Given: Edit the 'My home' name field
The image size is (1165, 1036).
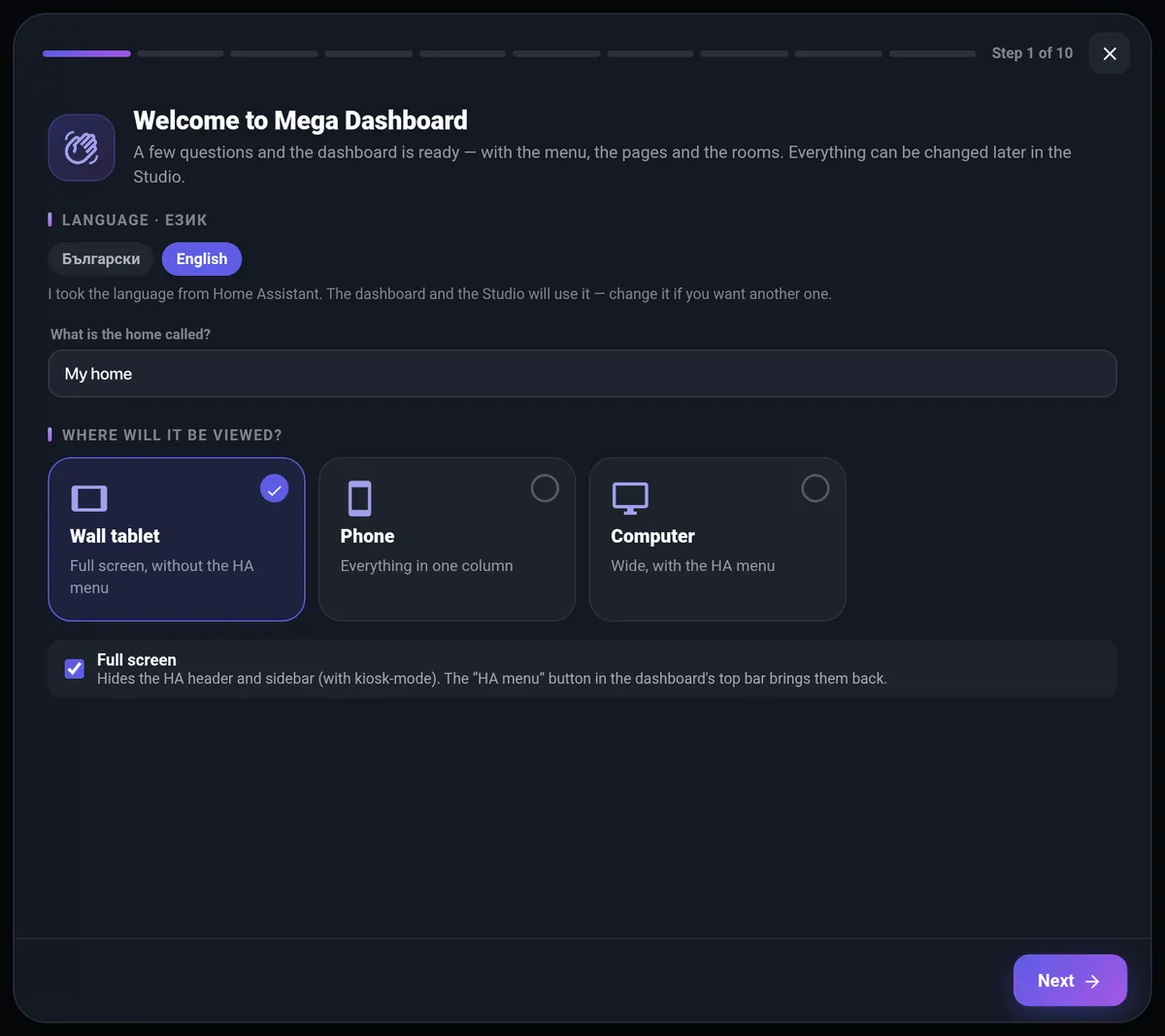Looking at the screenshot, I should click(x=582, y=374).
